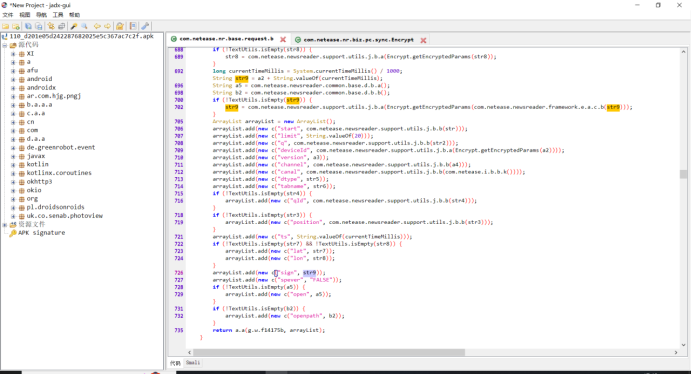692x374 pixels.
Task: Open the 导航 (Navigation) menu
Action: (x=41, y=15)
